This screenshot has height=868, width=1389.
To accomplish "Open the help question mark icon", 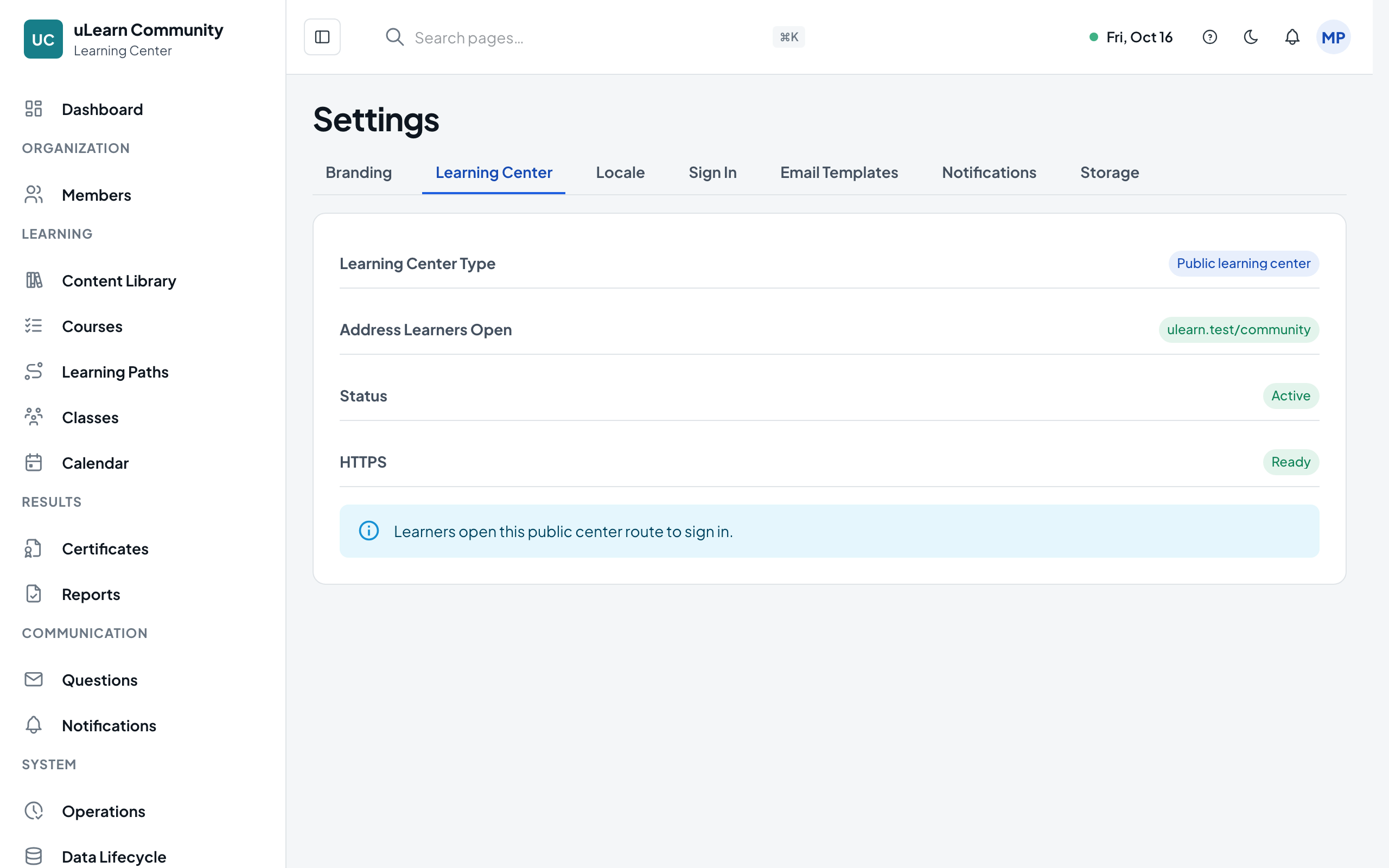I will click(1209, 37).
